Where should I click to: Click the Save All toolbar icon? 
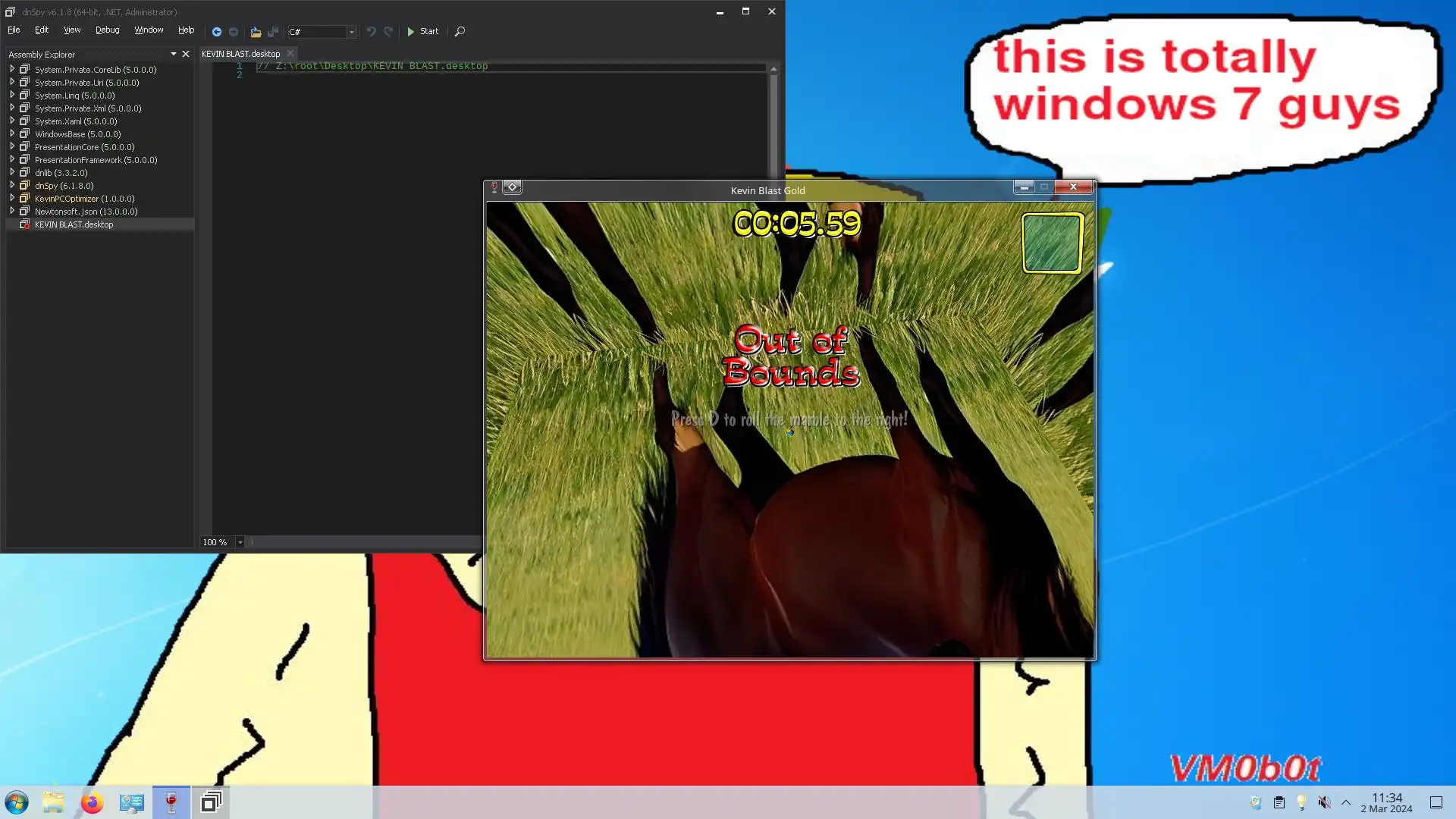[x=273, y=32]
